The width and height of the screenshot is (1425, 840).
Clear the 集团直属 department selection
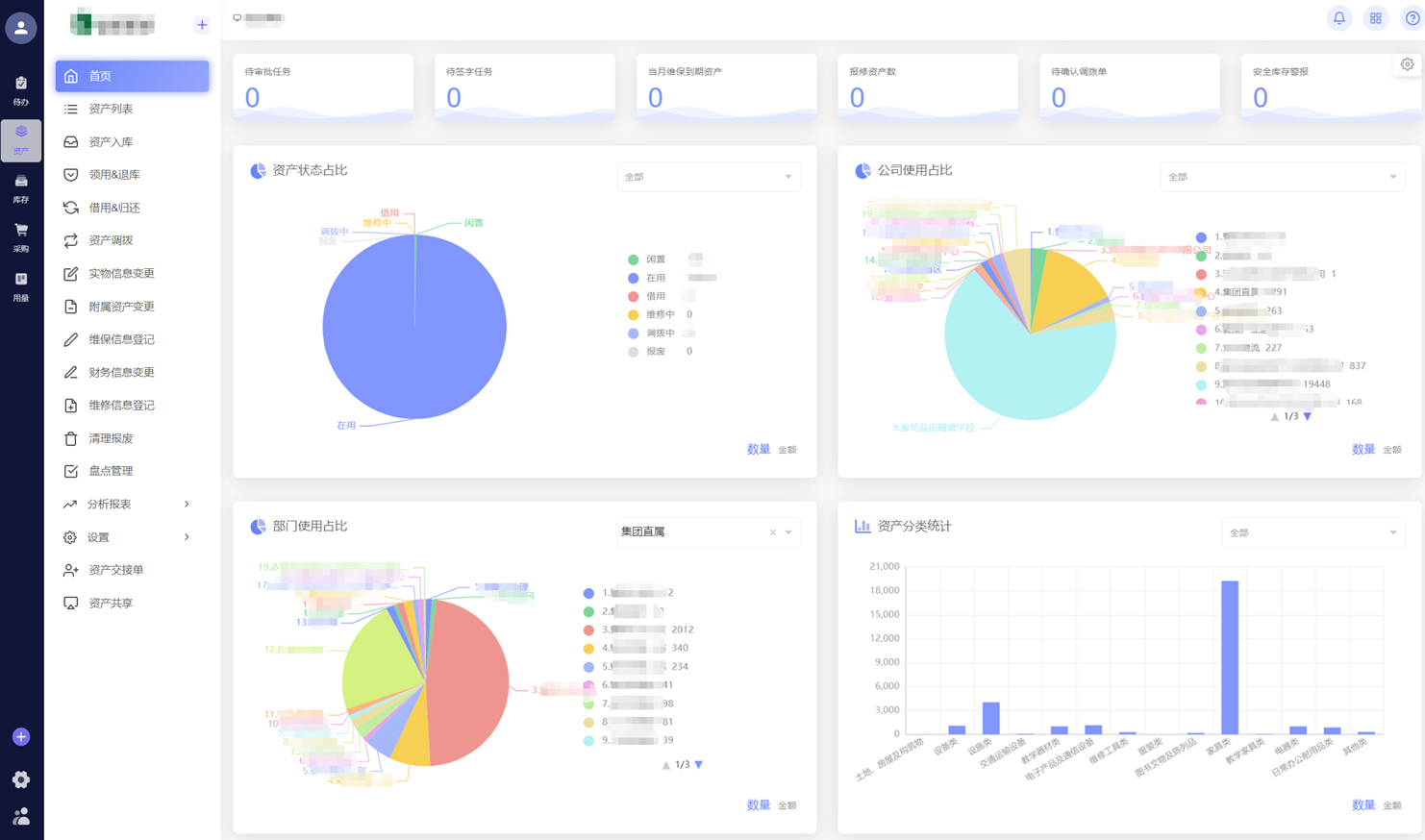772,532
